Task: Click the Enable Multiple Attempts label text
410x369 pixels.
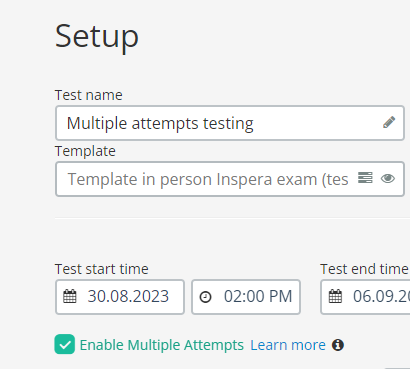Action: [x=162, y=345]
